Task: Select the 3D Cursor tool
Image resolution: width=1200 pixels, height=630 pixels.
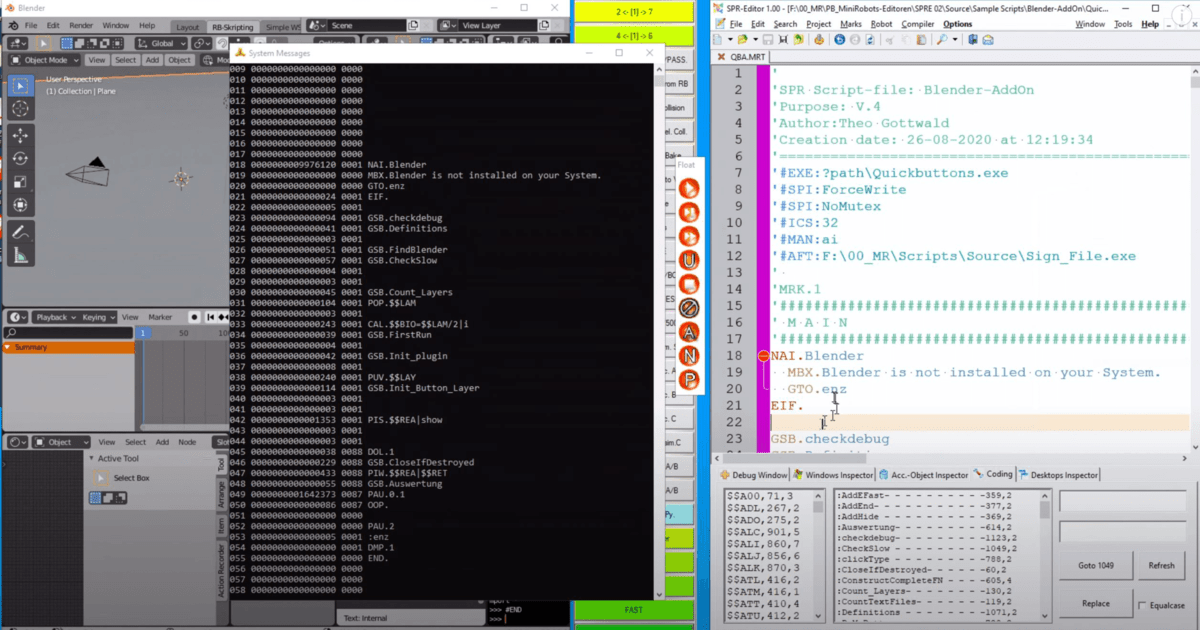Action: (21, 108)
